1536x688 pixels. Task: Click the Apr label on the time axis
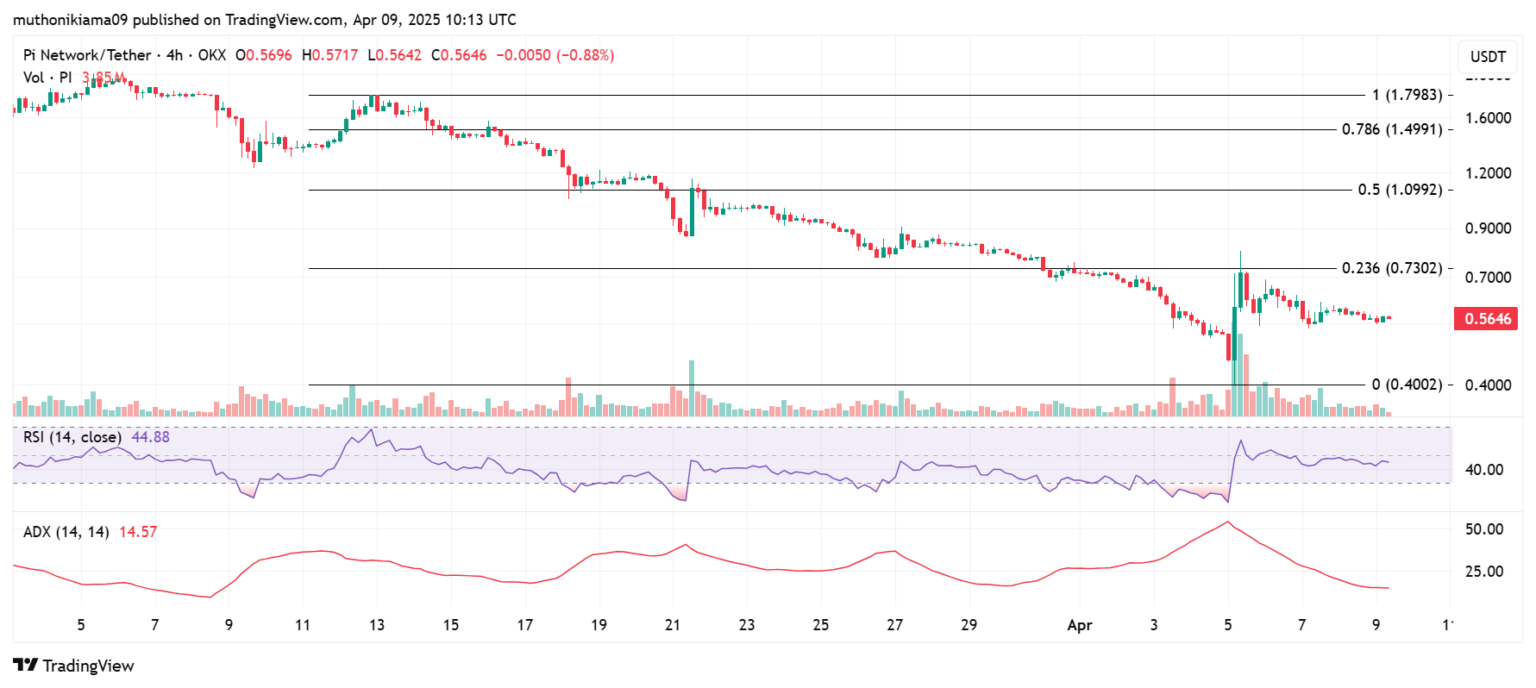[1079, 624]
